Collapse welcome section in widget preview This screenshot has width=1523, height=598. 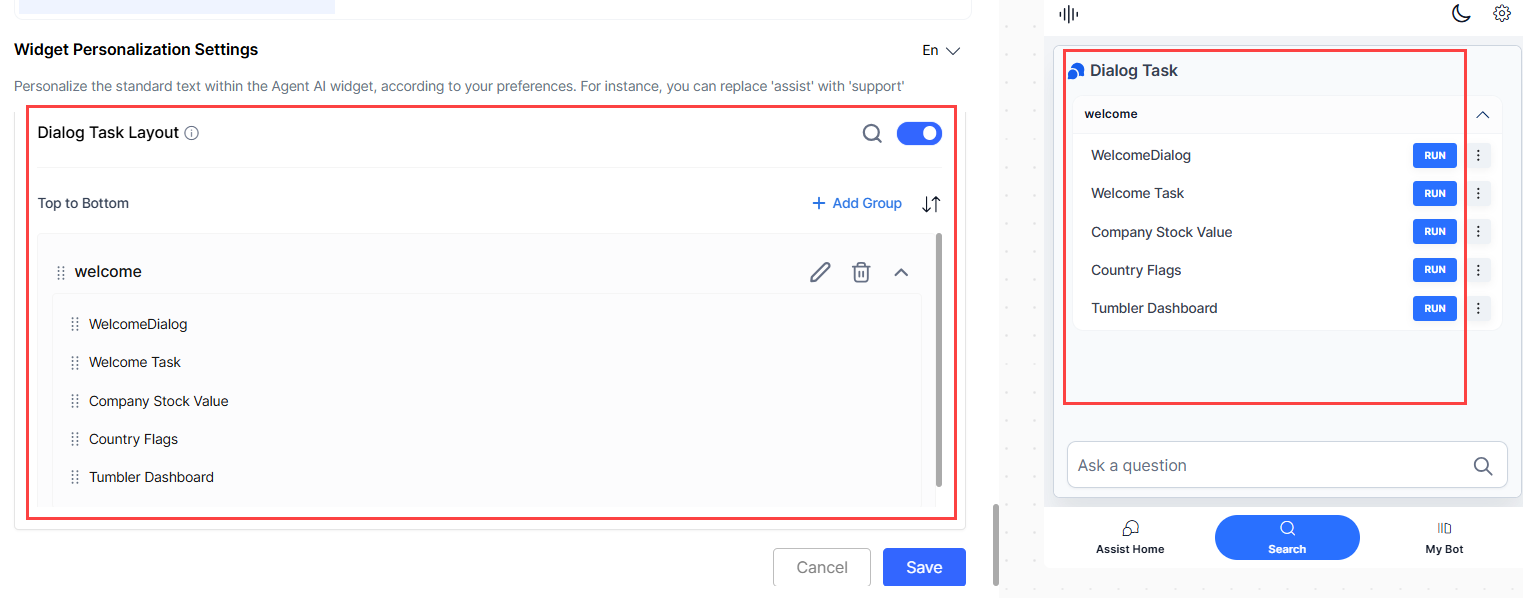(1483, 115)
